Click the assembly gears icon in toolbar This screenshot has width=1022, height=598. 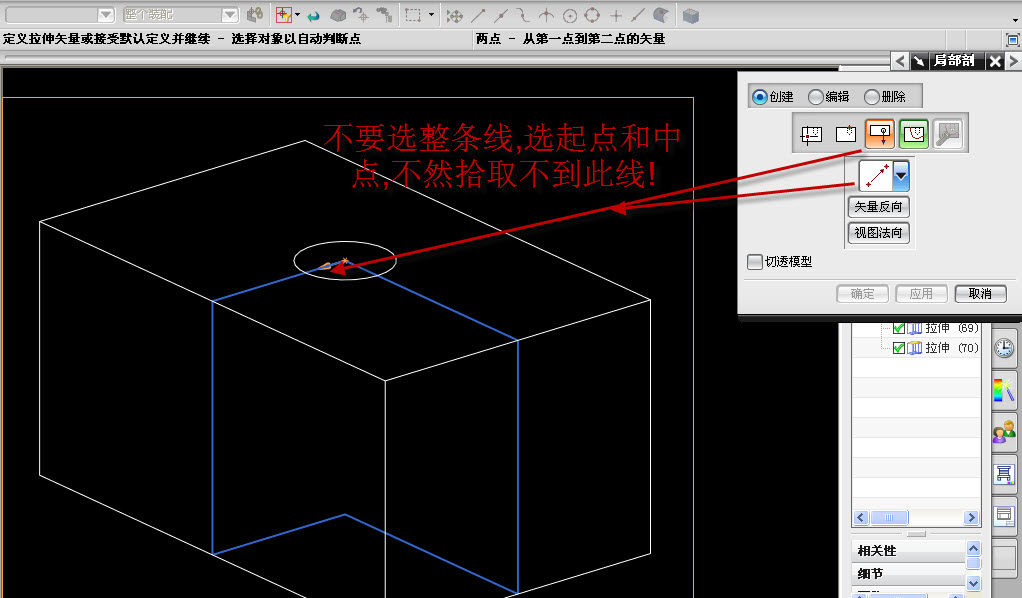point(255,14)
